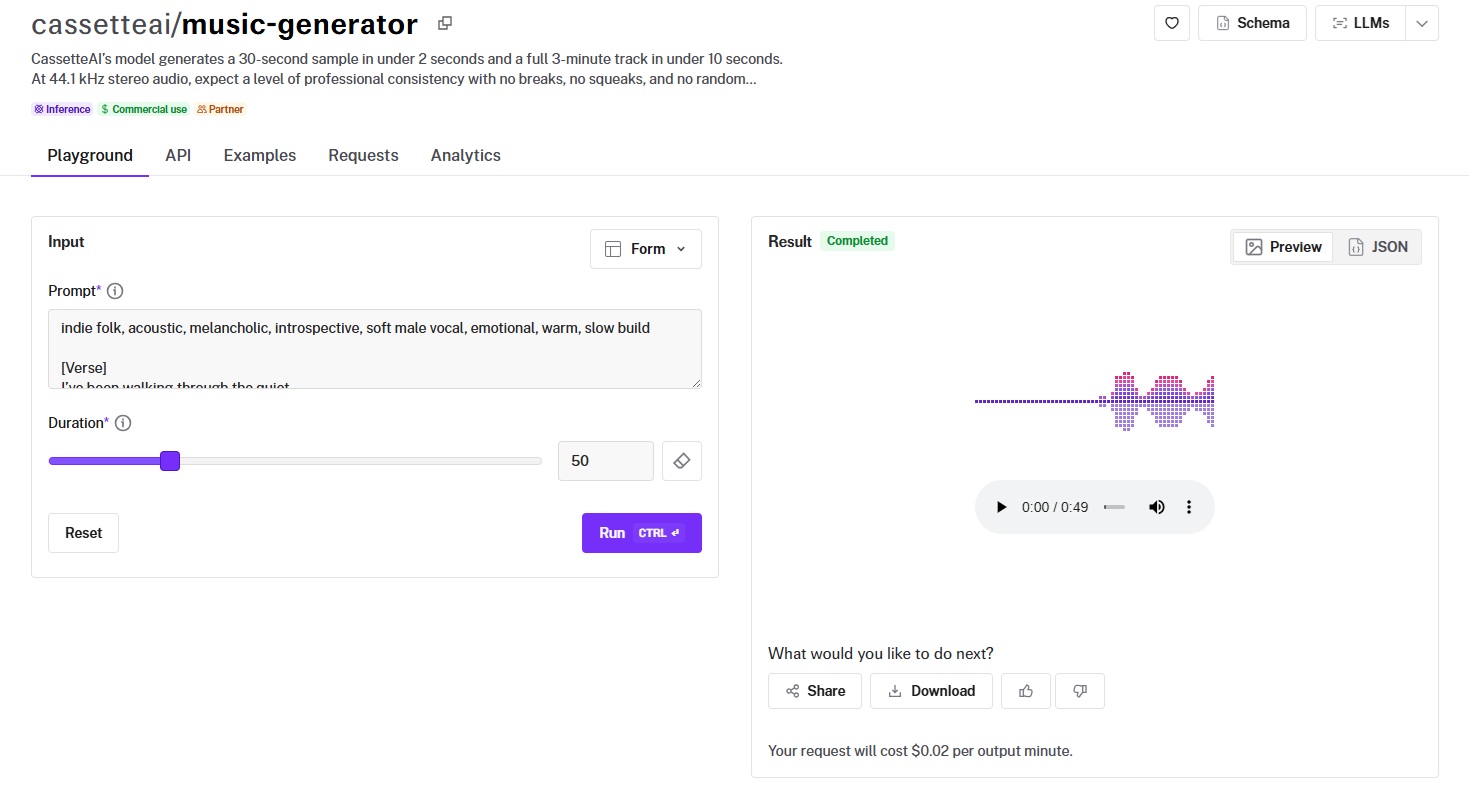Open audio player more options menu
This screenshot has height=806, width=1469.
[x=1189, y=507]
